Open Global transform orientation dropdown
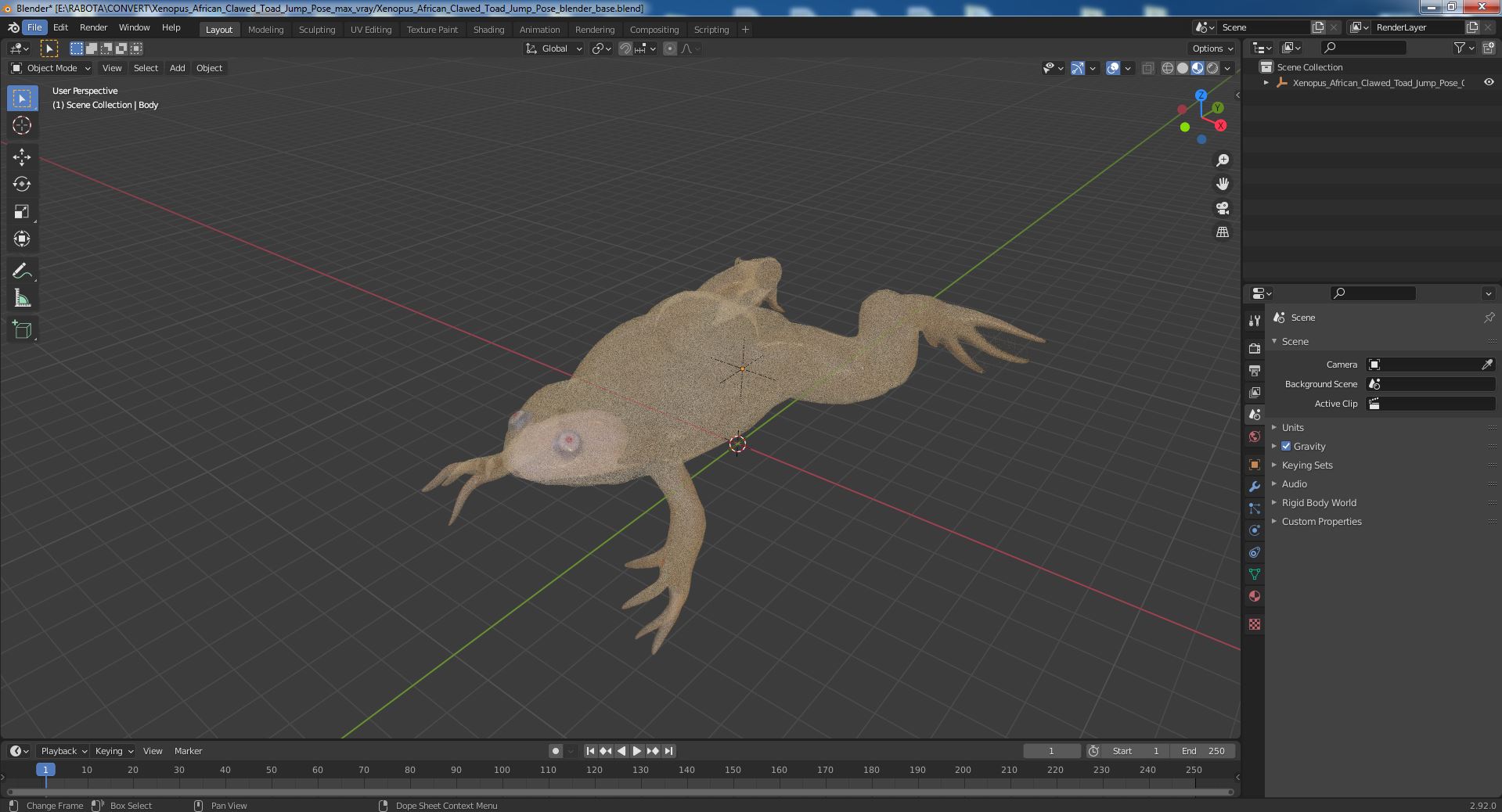This screenshot has height=812, width=1502. click(x=554, y=49)
